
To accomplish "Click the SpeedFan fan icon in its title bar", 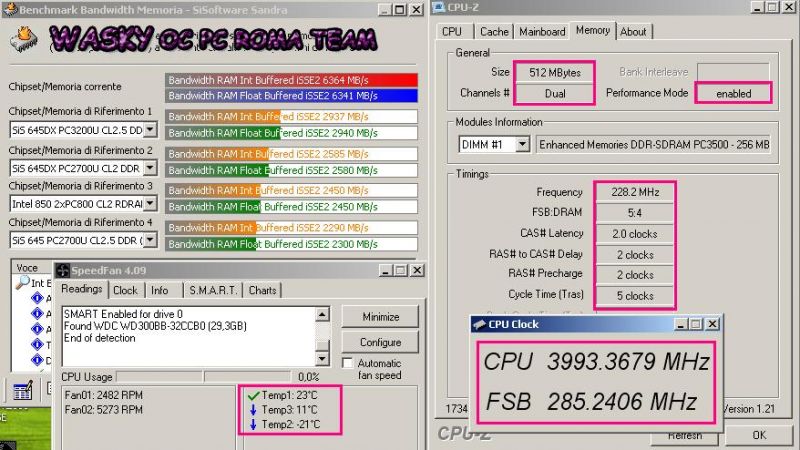I will pos(62,270).
